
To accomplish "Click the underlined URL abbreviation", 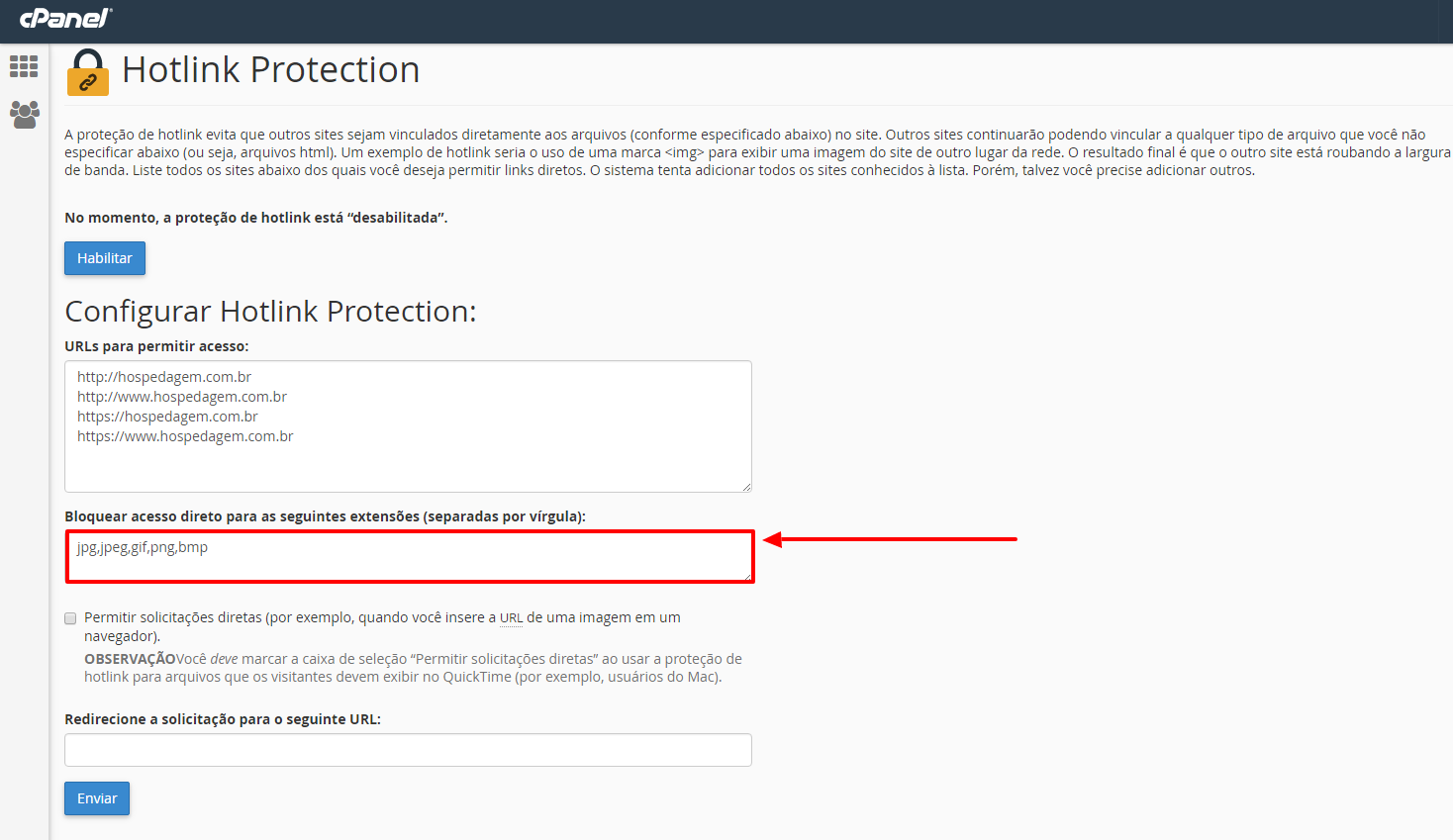I will pos(511,617).
